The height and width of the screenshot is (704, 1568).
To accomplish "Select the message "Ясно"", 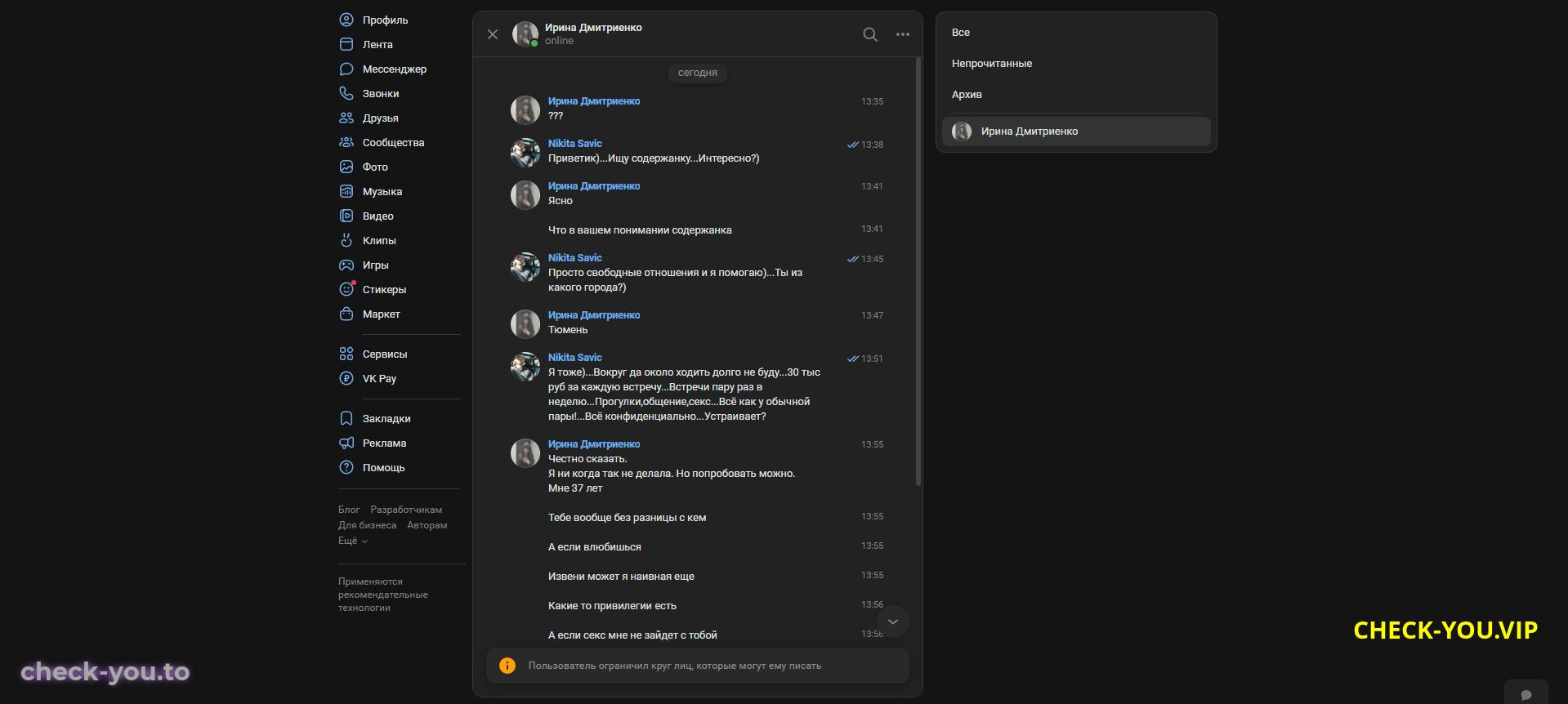I will tap(561, 201).
